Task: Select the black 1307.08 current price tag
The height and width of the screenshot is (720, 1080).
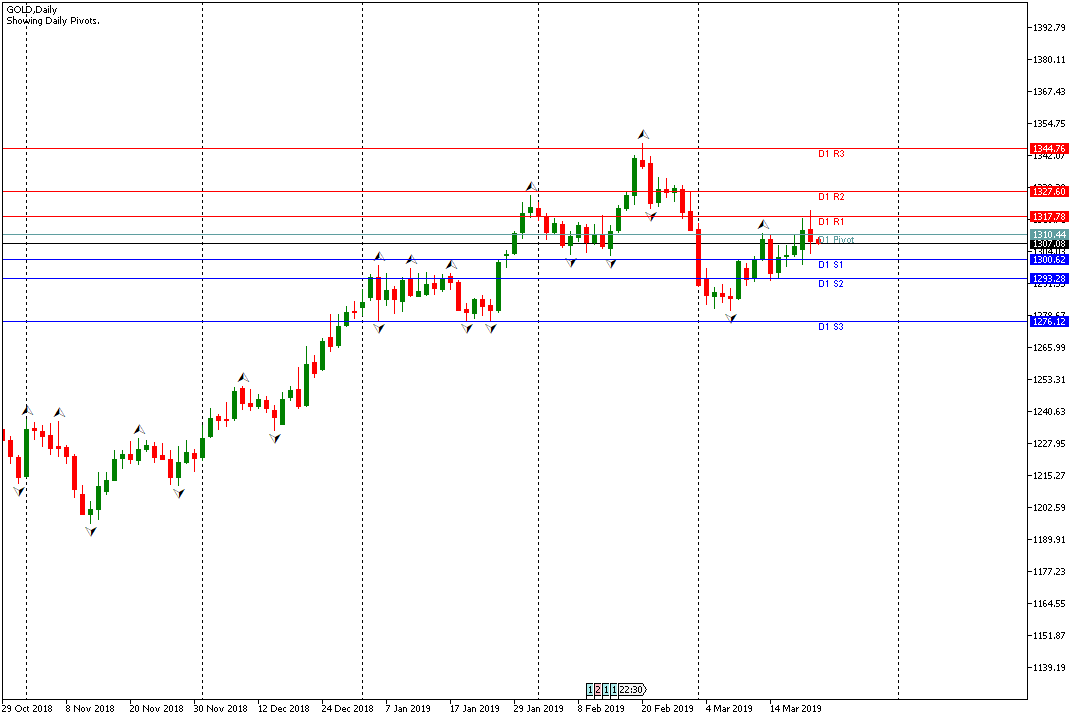Action: tap(1049, 244)
